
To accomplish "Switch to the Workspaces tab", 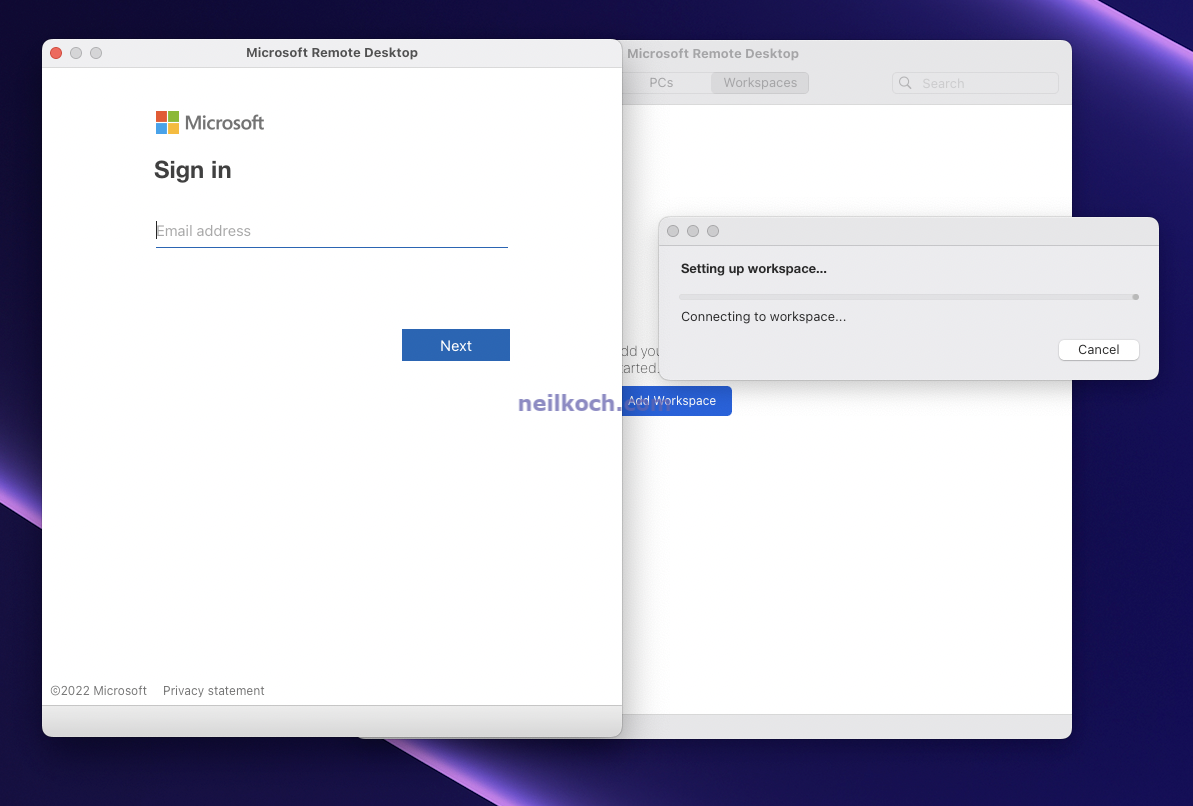I will click(x=759, y=82).
